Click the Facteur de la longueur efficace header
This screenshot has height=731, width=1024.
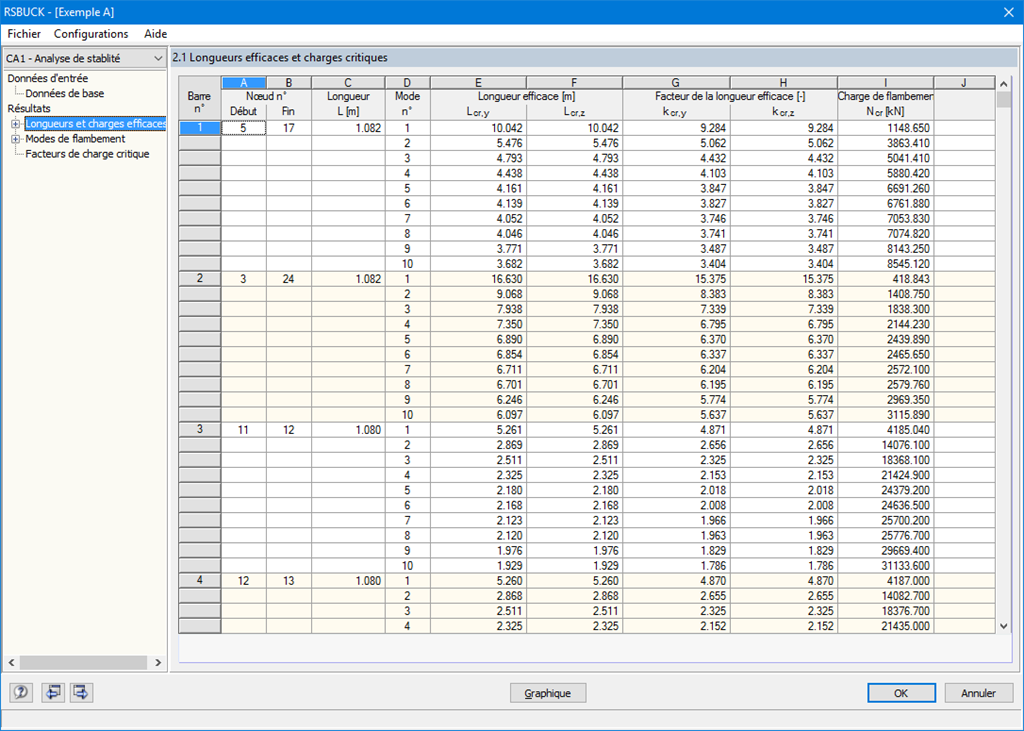[730, 96]
